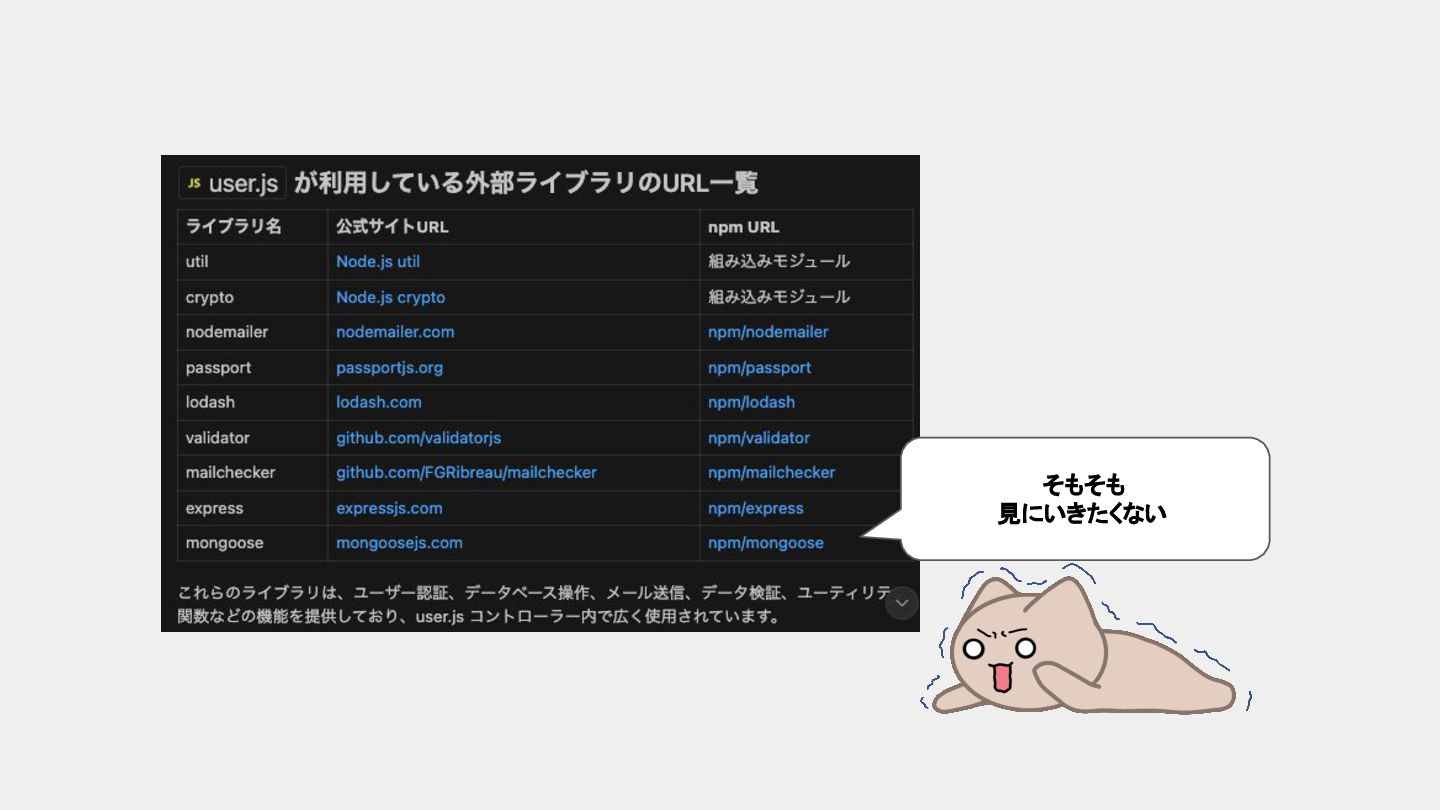This screenshot has width=1440, height=810.
Task: Open the github.com/FGRibreau/mailchecker link
Action: [466, 472]
